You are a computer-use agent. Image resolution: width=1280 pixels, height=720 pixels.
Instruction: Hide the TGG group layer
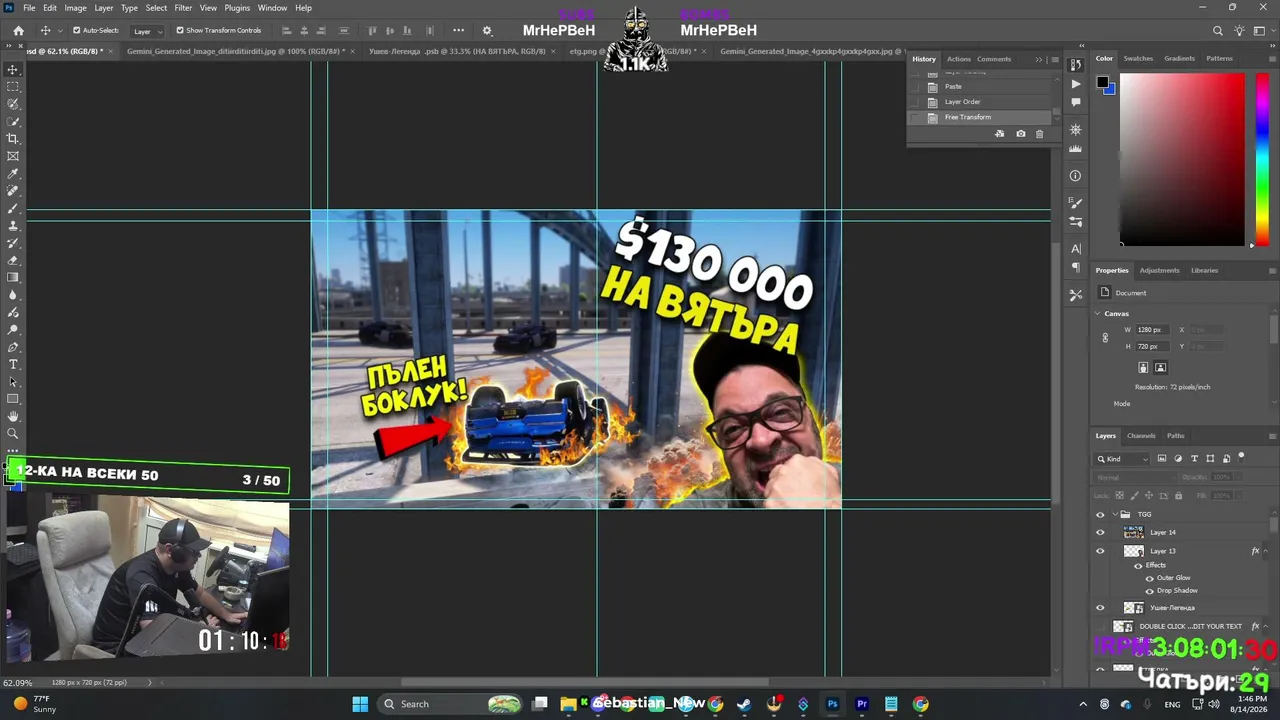1100,515
